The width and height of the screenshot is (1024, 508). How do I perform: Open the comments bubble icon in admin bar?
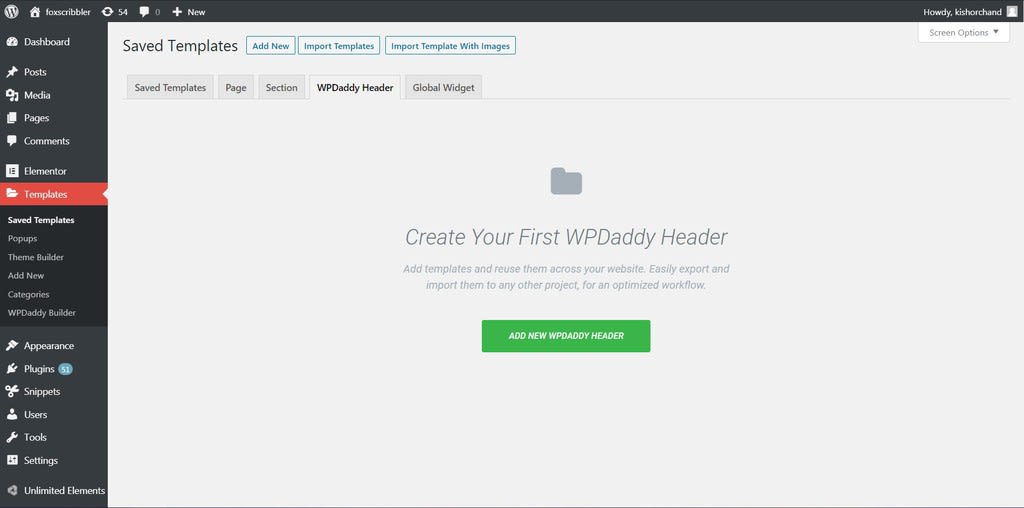point(144,12)
